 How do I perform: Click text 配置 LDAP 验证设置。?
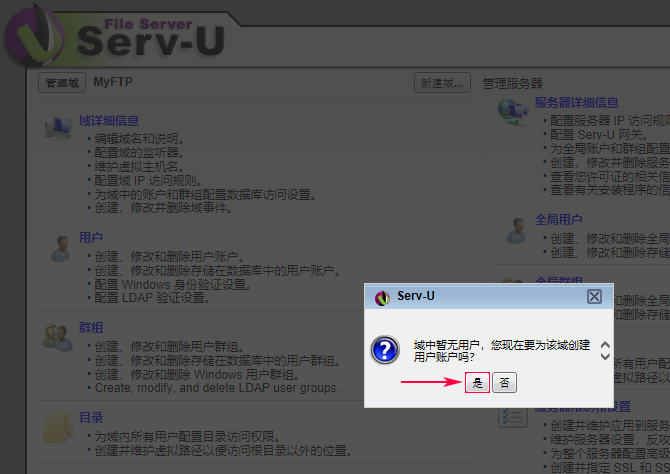[152, 297]
